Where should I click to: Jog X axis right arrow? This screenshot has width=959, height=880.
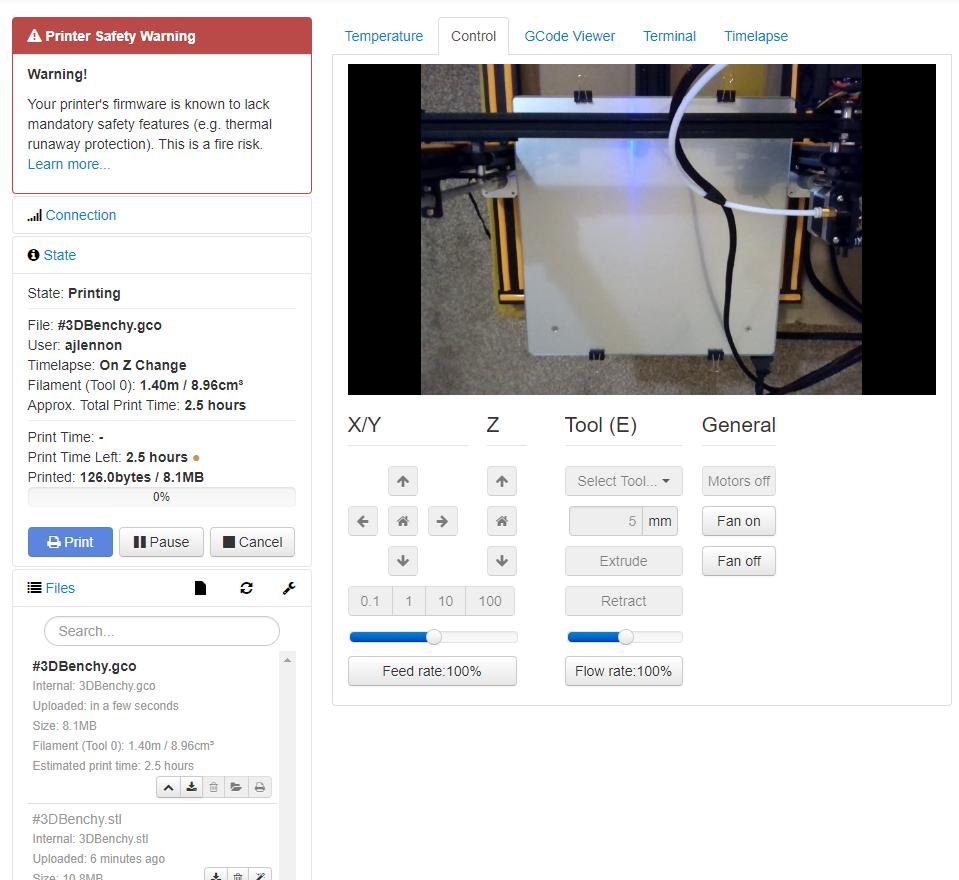coord(442,521)
